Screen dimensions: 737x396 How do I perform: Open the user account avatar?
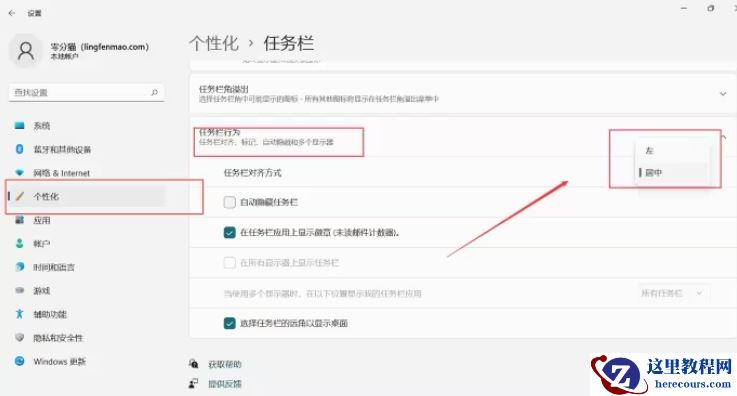coord(25,51)
